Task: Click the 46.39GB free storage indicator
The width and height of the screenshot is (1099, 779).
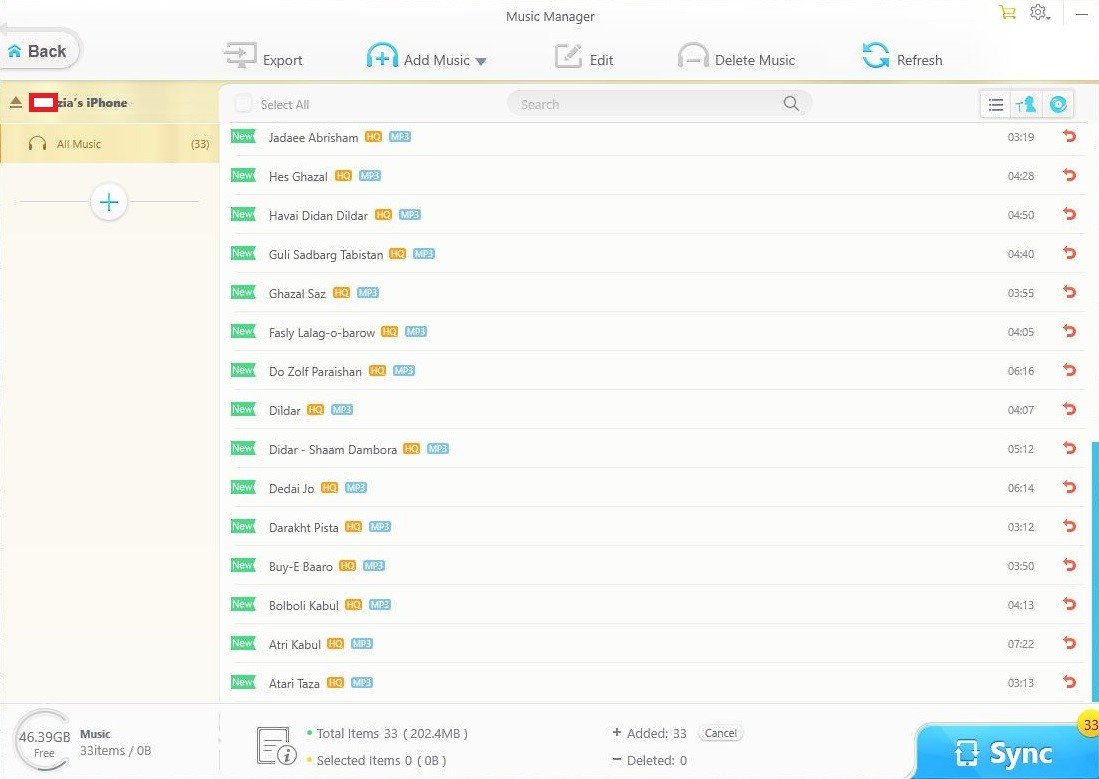Action: (x=43, y=742)
